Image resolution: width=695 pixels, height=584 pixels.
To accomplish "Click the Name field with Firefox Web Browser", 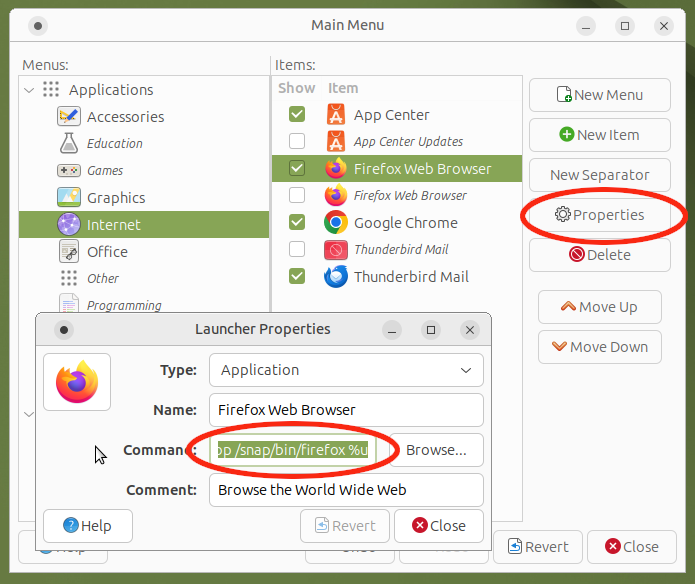I will [x=346, y=410].
